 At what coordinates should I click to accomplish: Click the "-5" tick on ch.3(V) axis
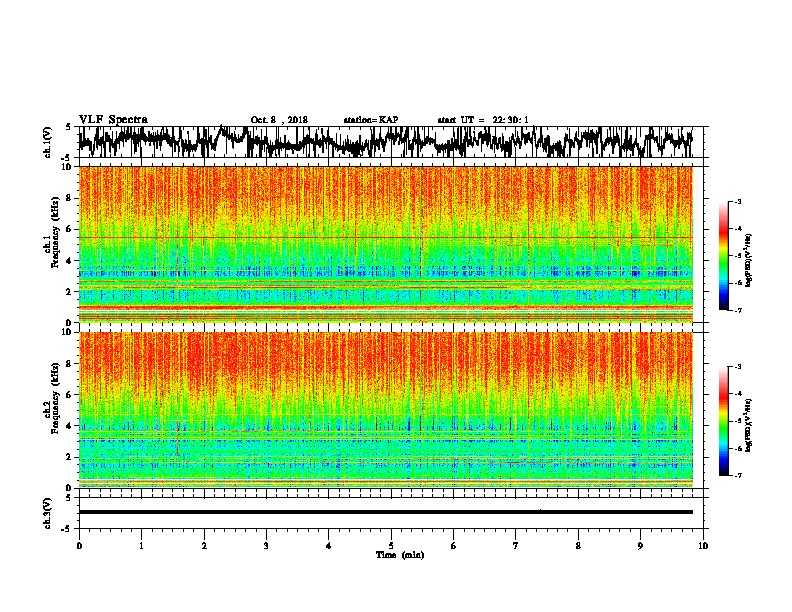pyautogui.click(x=67, y=529)
